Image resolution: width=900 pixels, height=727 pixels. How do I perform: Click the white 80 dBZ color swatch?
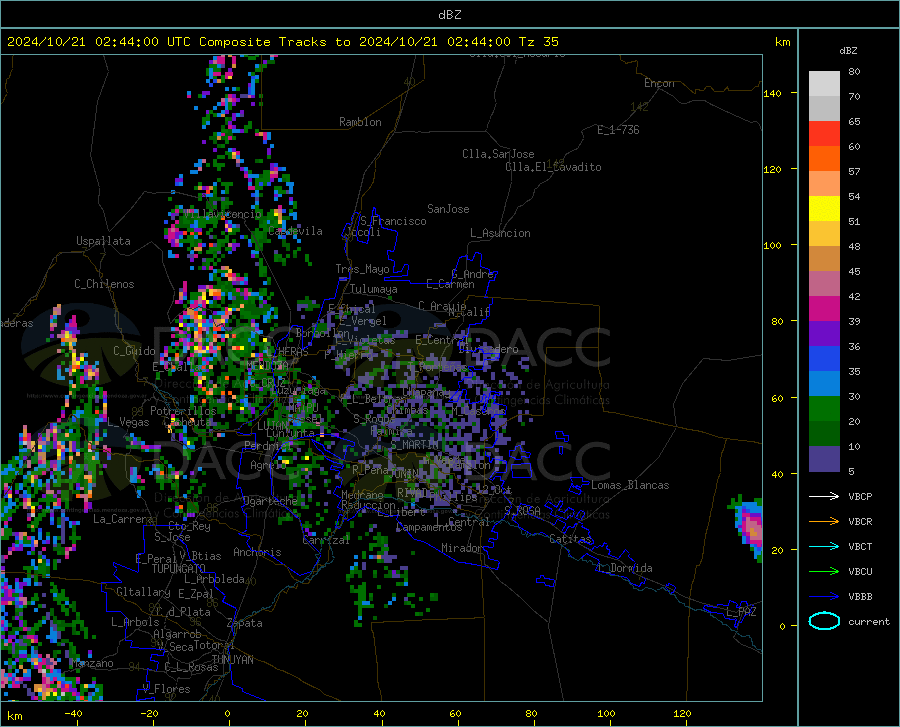click(824, 84)
